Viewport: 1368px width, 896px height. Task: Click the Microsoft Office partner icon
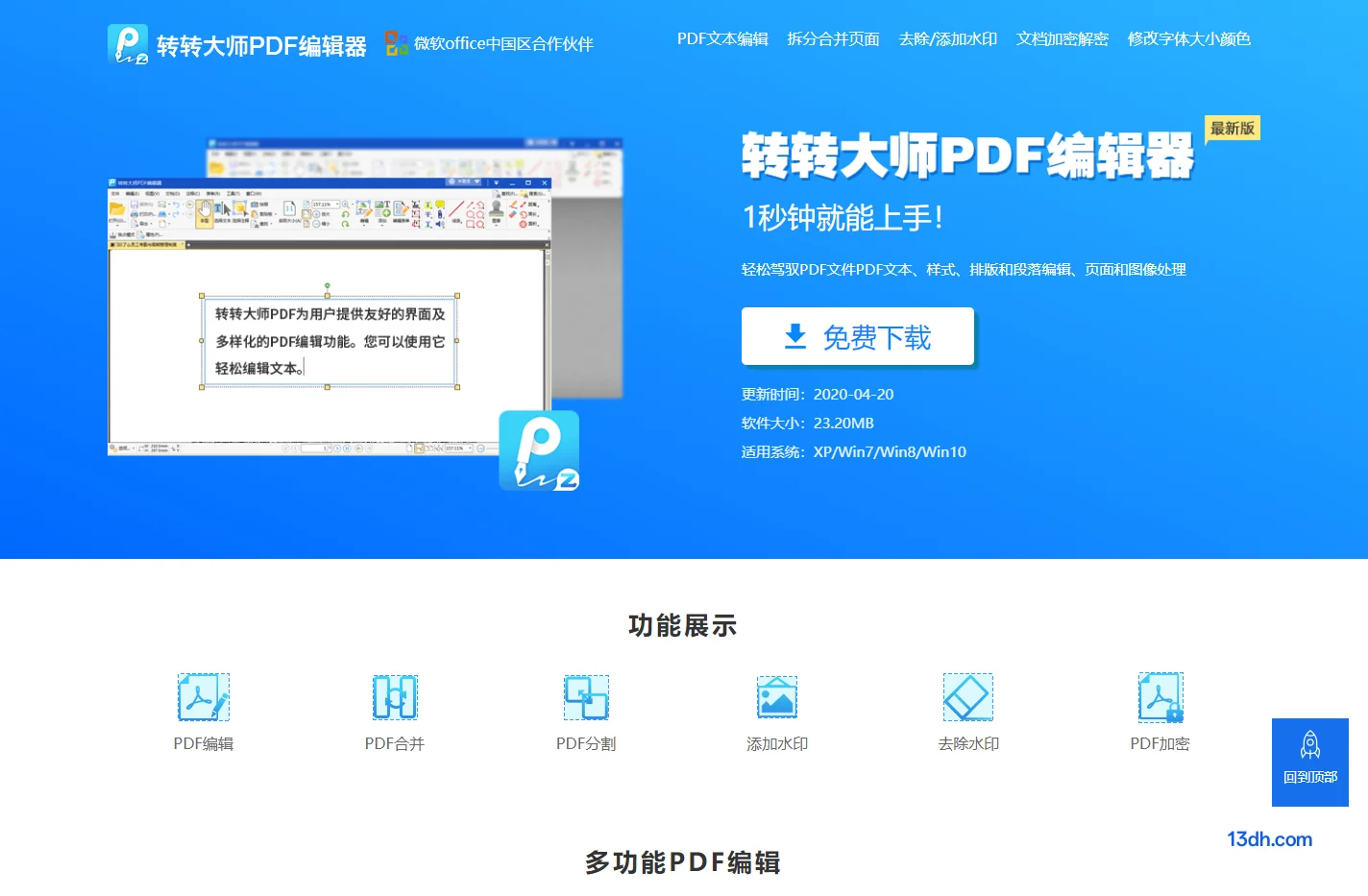pos(397,43)
